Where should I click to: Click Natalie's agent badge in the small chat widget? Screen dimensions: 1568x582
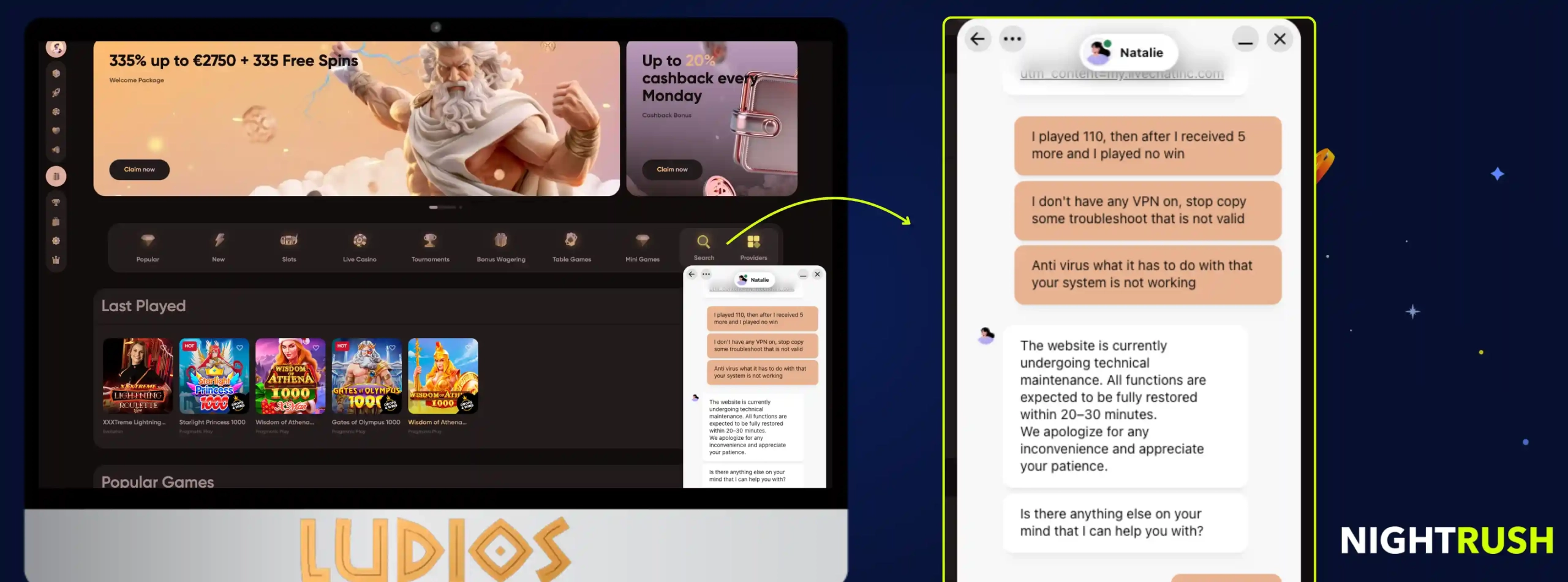[x=754, y=279]
